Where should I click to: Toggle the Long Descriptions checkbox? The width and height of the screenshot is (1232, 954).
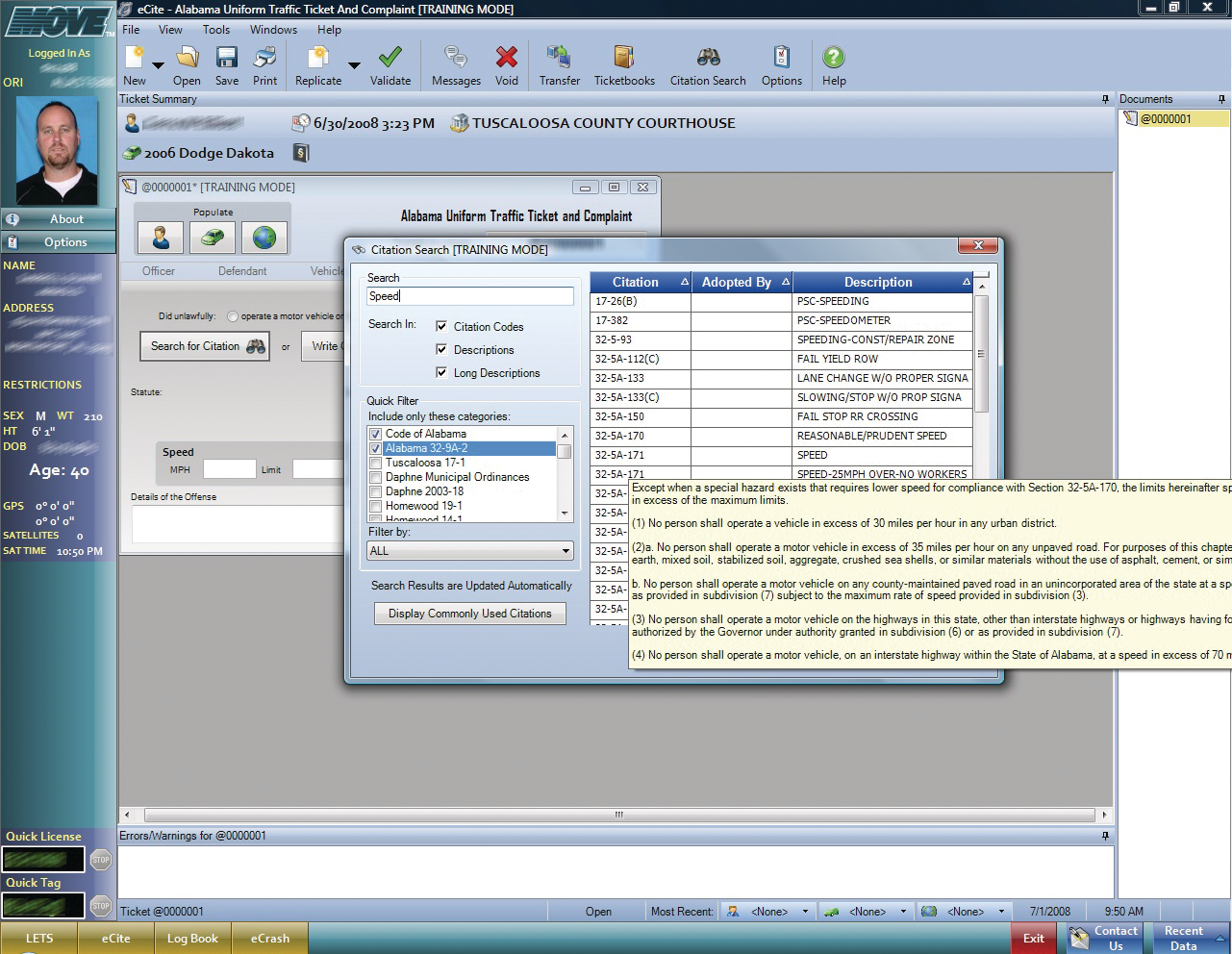click(x=441, y=373)
